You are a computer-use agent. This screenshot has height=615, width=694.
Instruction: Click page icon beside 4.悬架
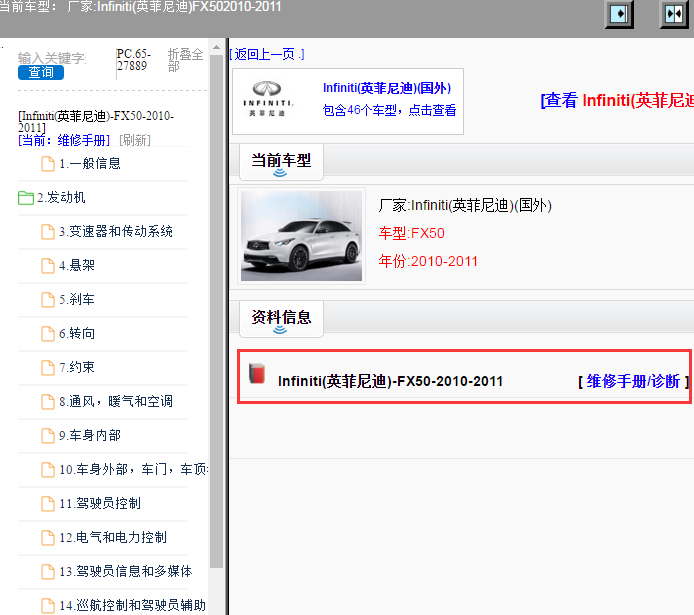48,265
